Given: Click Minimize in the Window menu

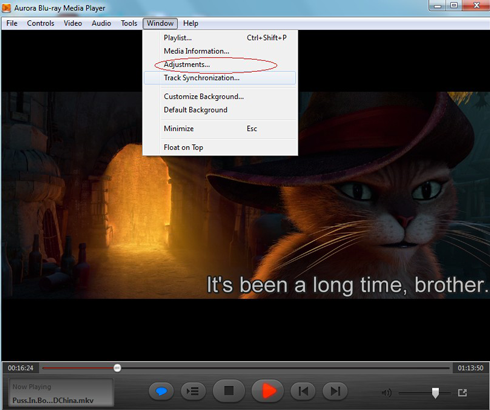Looking at the screenshot, I should coord(220,128).
